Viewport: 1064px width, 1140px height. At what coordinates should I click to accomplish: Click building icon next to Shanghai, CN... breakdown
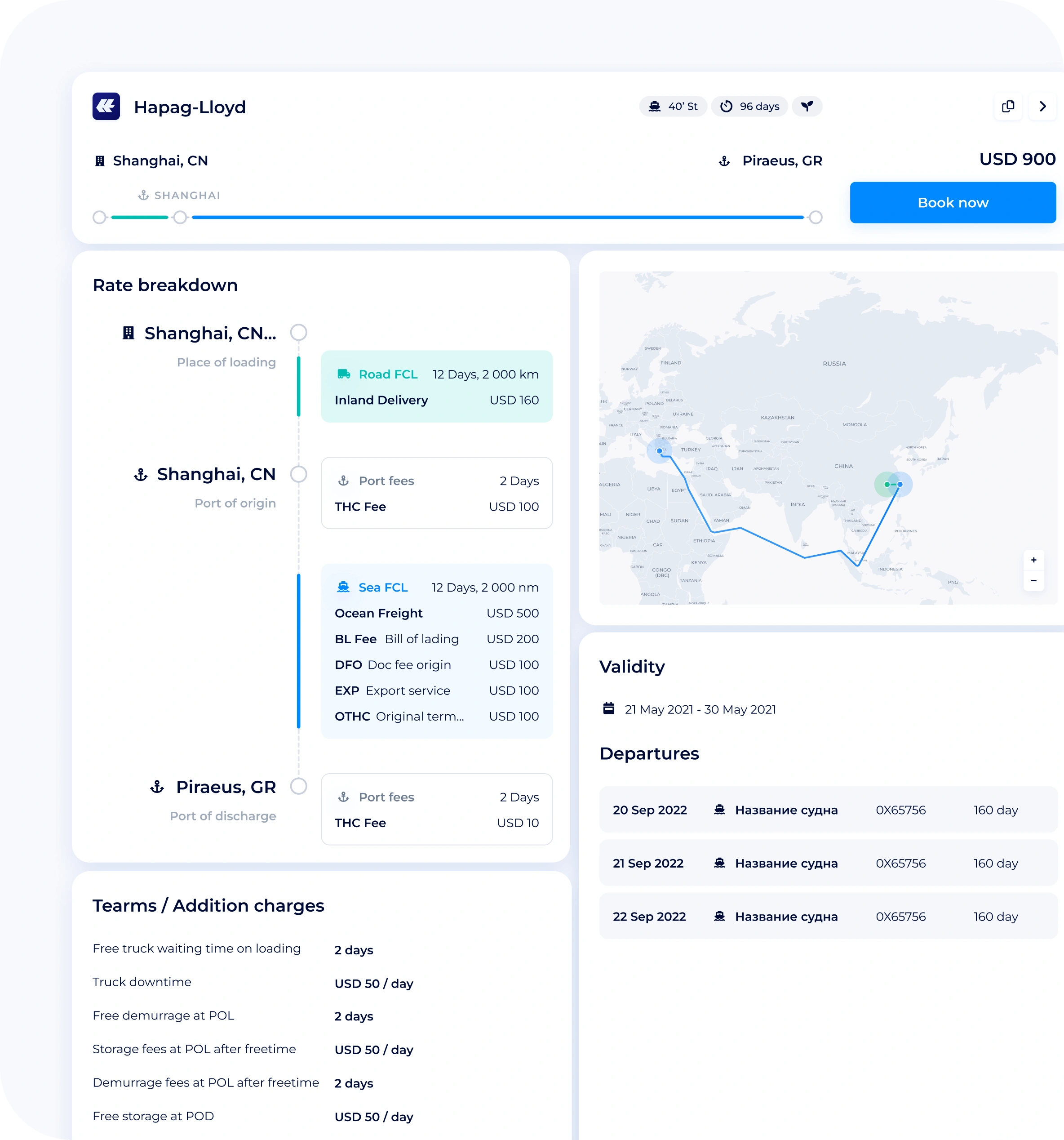click(129, 333)
